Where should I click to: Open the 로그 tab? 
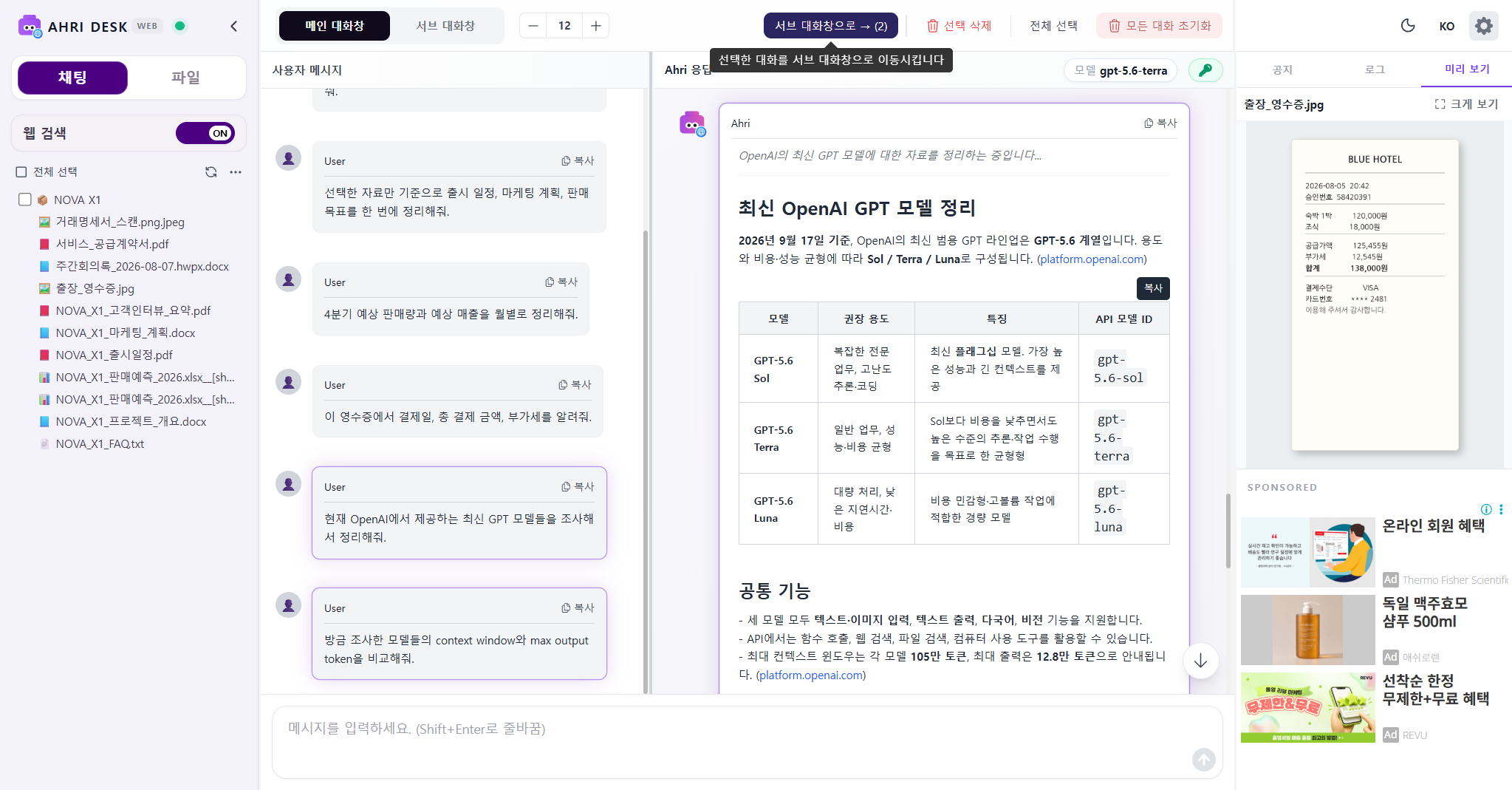tap(1375, 69)
